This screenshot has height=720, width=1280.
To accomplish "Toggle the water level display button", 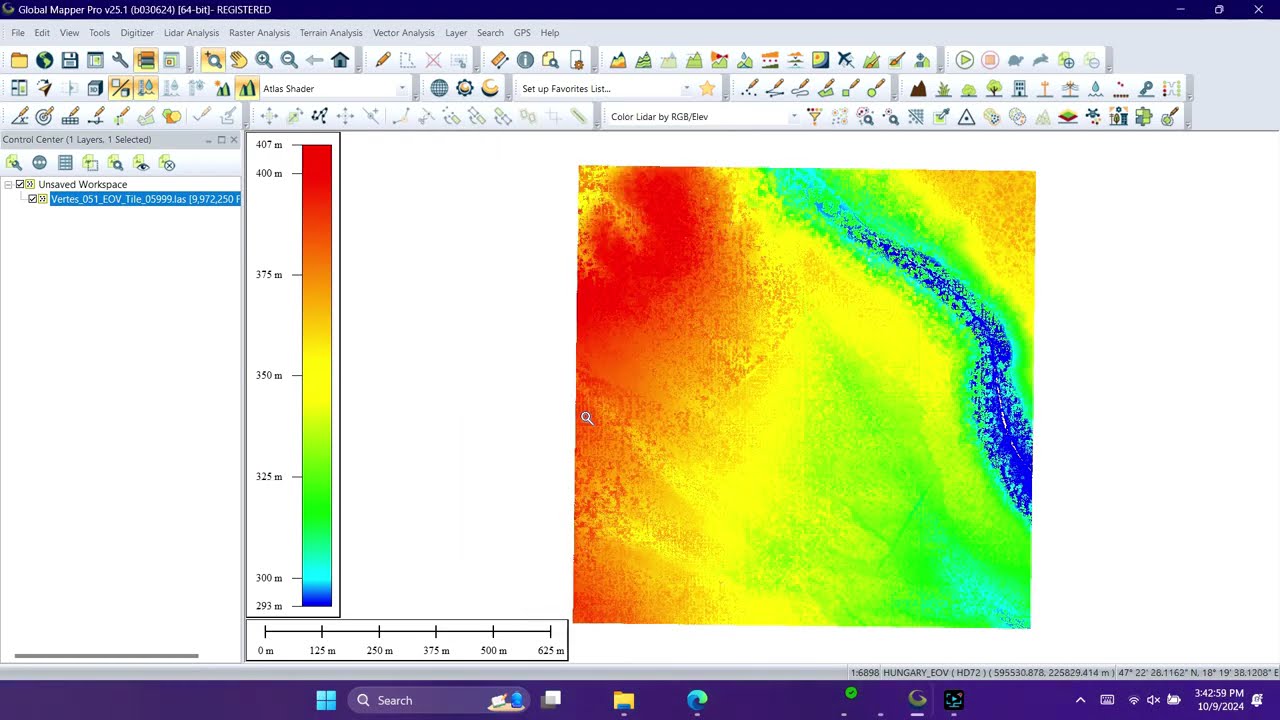I will (x=146, y=89).
